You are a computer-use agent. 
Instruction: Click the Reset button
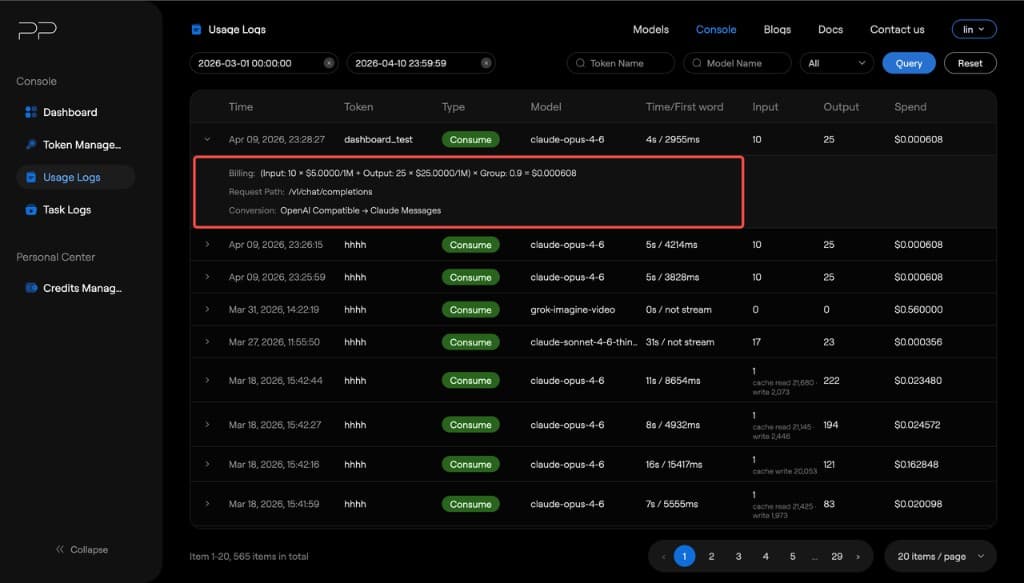click(x=970, y=63)
